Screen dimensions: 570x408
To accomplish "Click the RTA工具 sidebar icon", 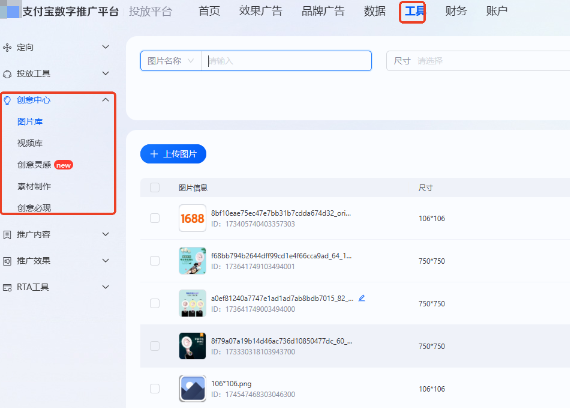I will (x=7, y=288).
